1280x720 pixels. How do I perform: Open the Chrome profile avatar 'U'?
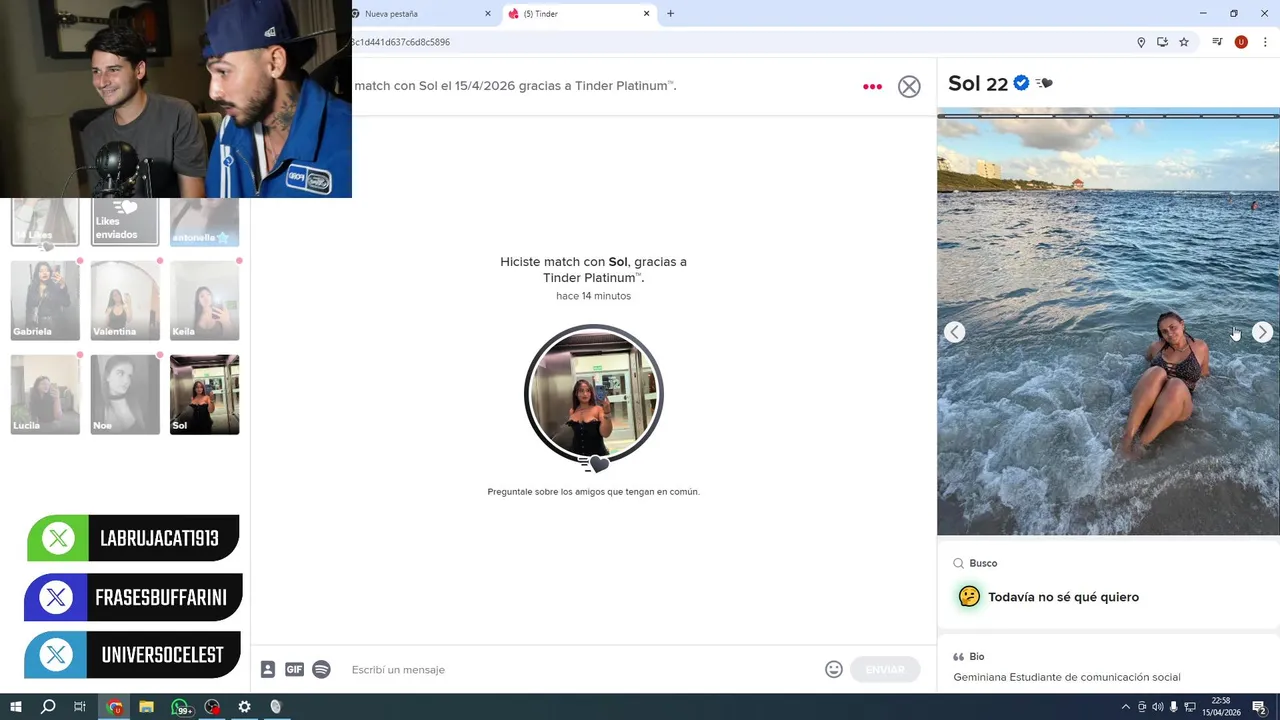[x=1241, y=42]
